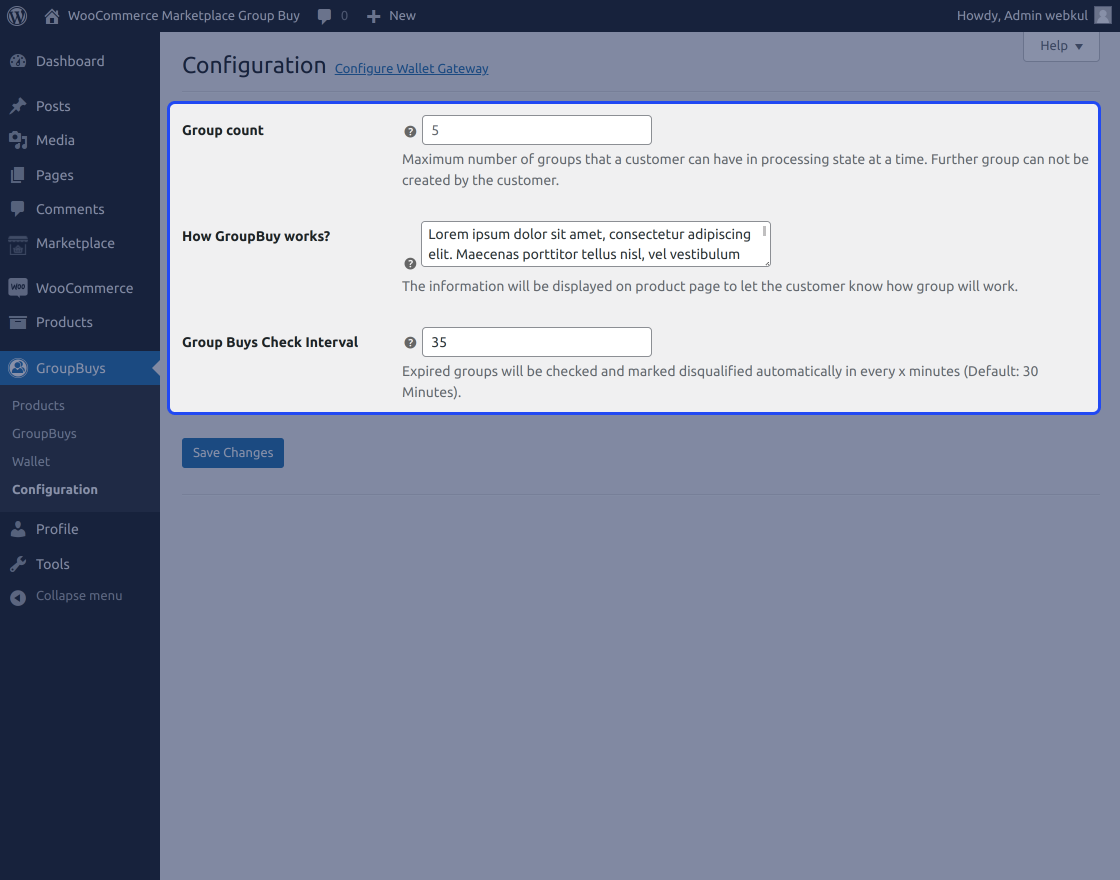This screenshot has height=880, width=1120.
Task: Click help icon for Group Buys Check Interval
Action: tap(410, 343)
